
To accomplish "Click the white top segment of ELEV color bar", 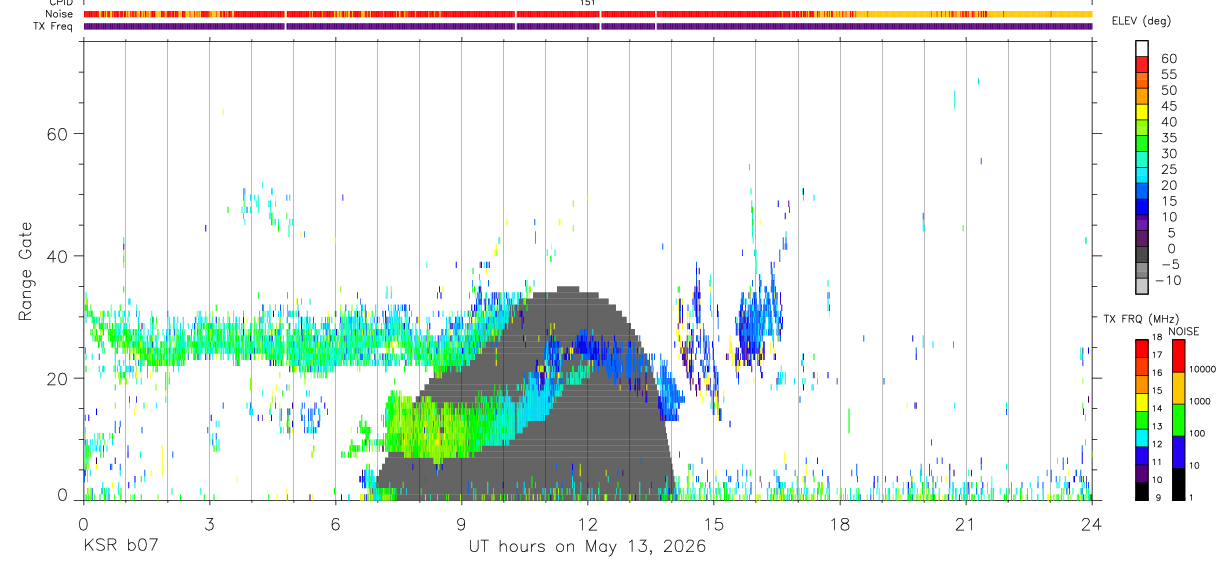I will [x=1142, y=47].
